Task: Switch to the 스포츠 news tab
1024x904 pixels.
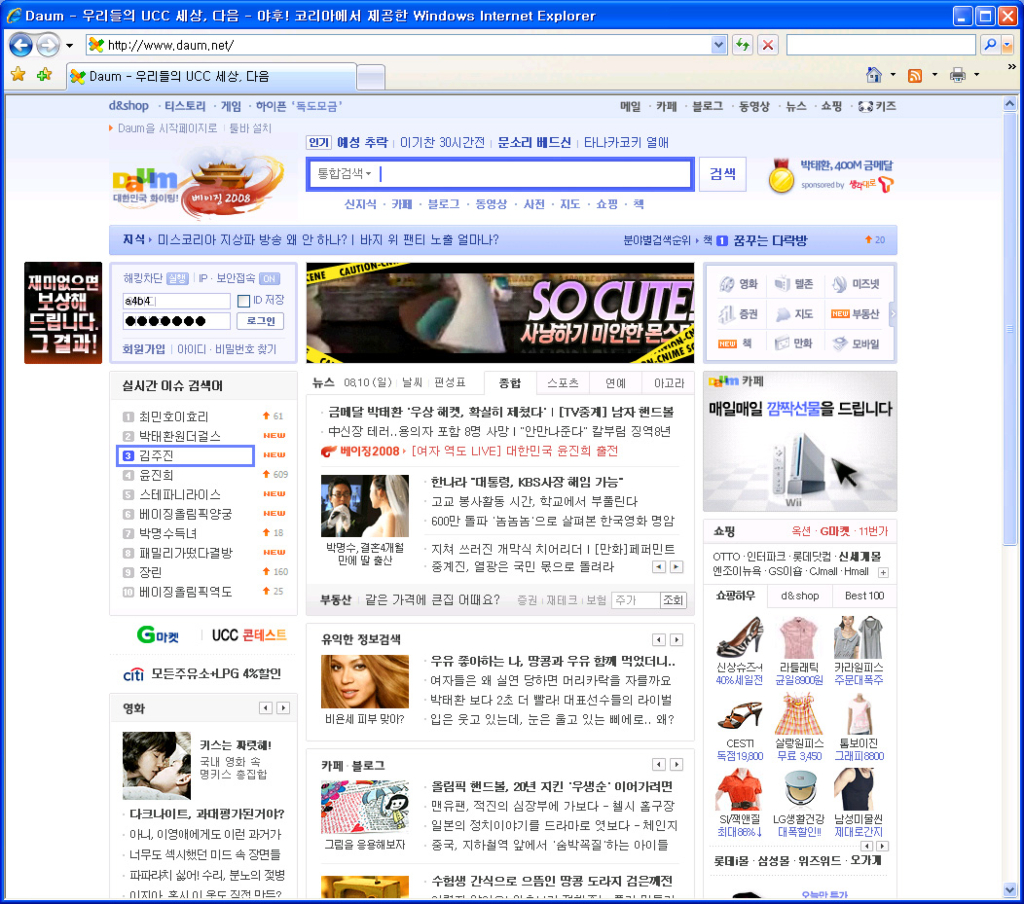Action: tap(562, 383)
